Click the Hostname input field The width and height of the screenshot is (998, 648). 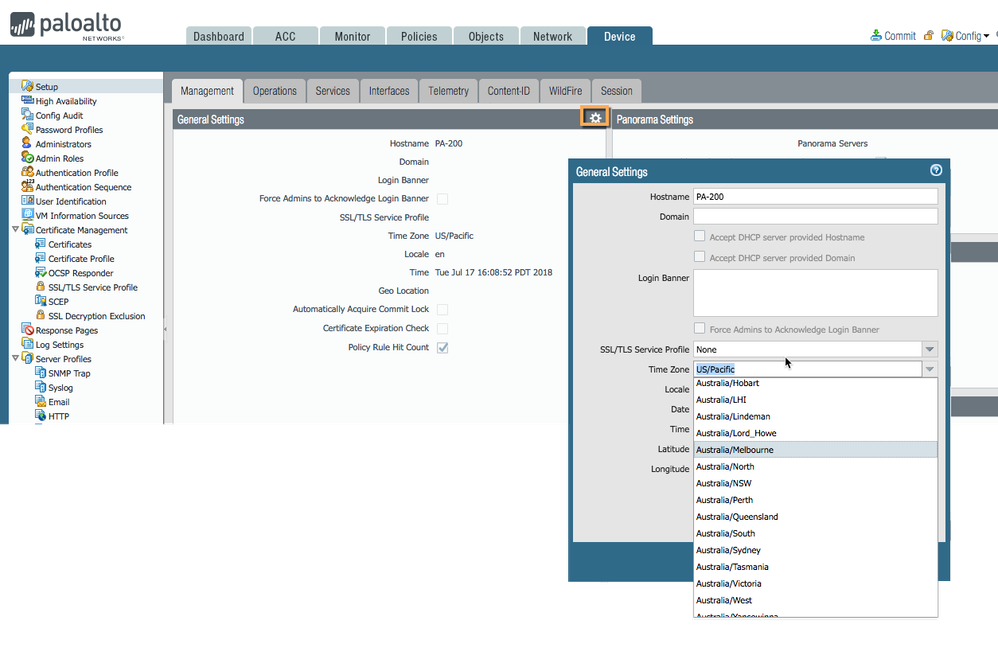[x=815, y=197]
